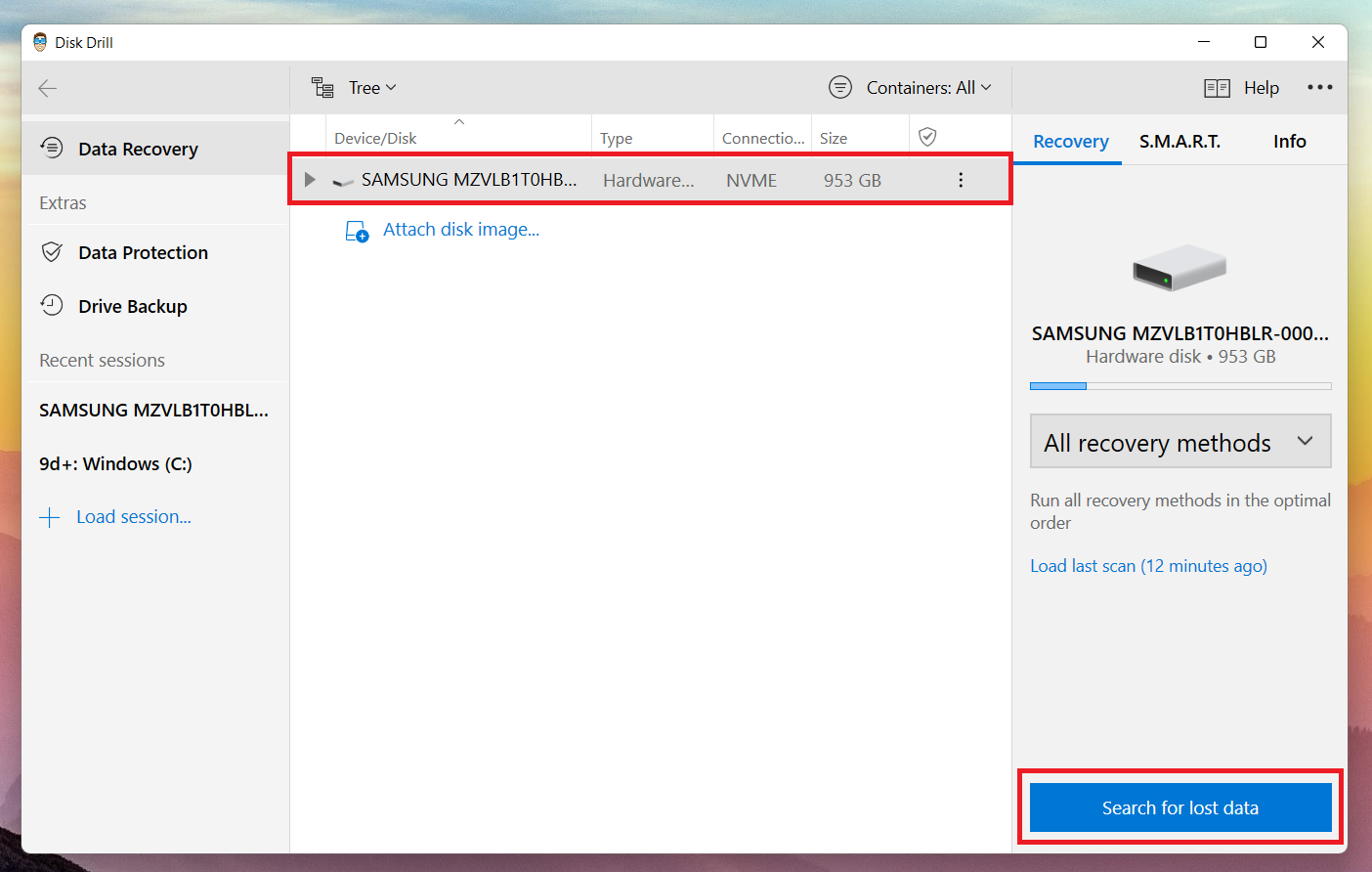The image size is (1372, 872).
Task: Click the back arrow at top left
Action: pos(47,88)
